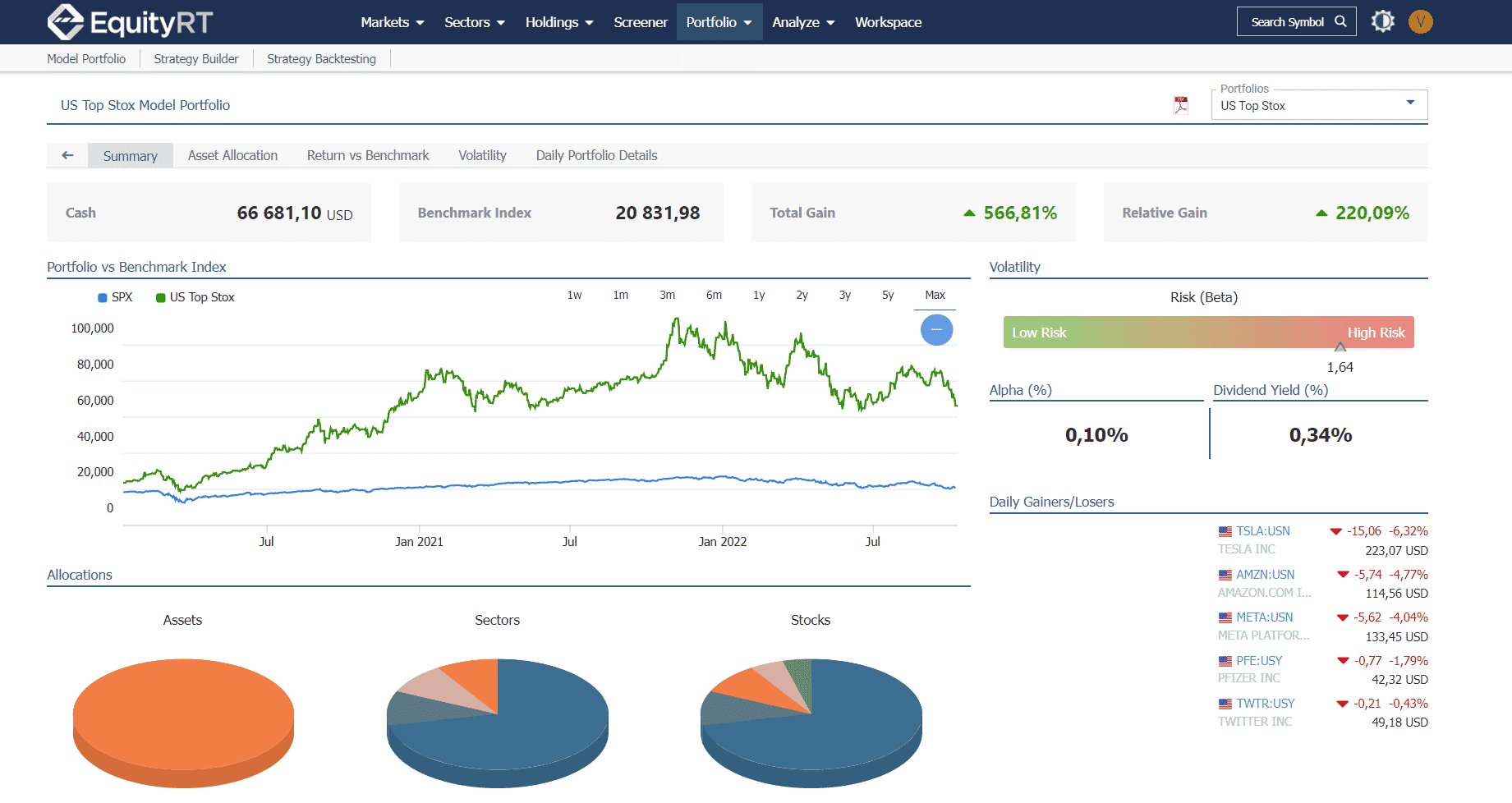Switch to Asset Allocation tab
The width and height of the screenshot is (1512, 803).
pyautogui.click(x=232, y=155)
